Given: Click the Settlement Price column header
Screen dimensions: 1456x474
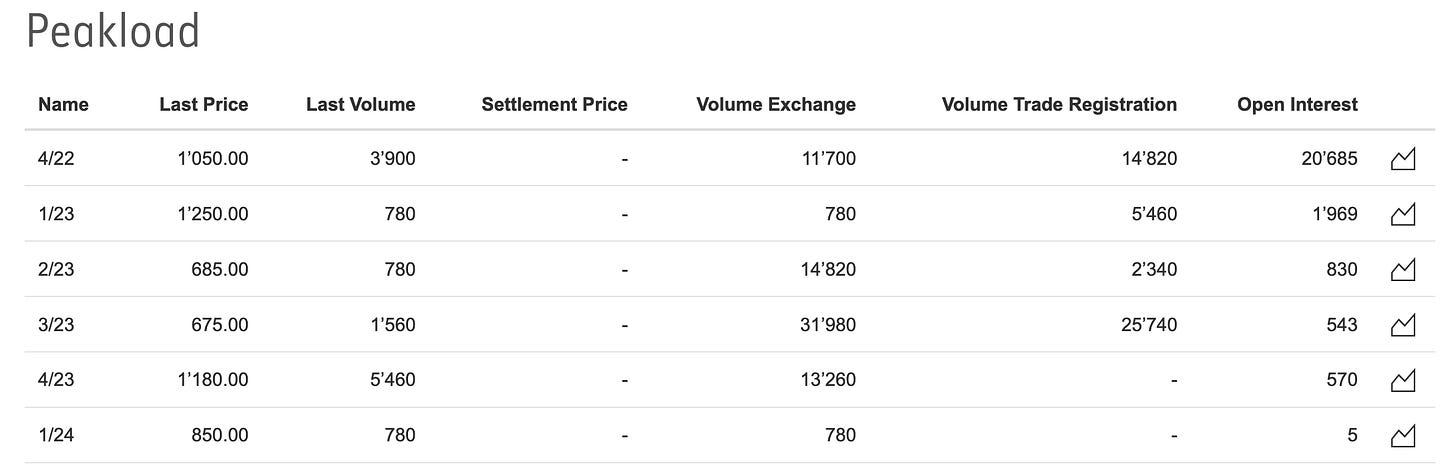Looking at the screenshot, I should pos(554,104).
